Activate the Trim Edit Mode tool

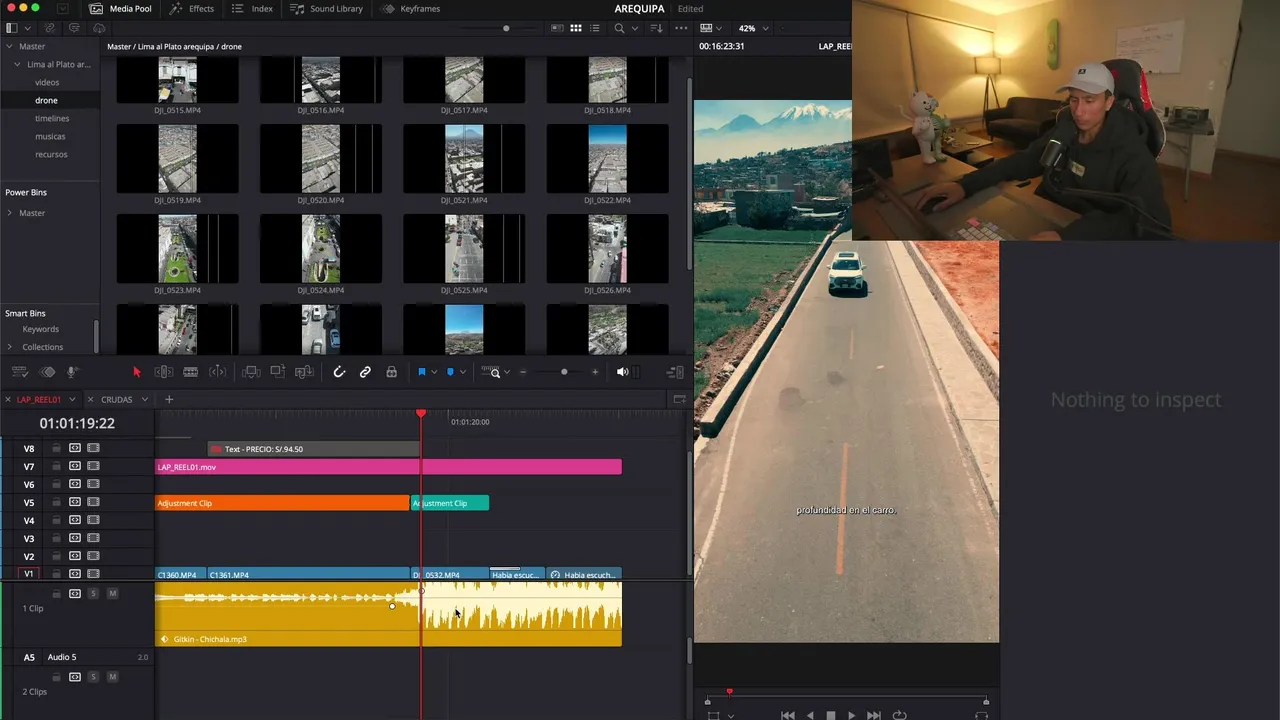pos(163,372)
